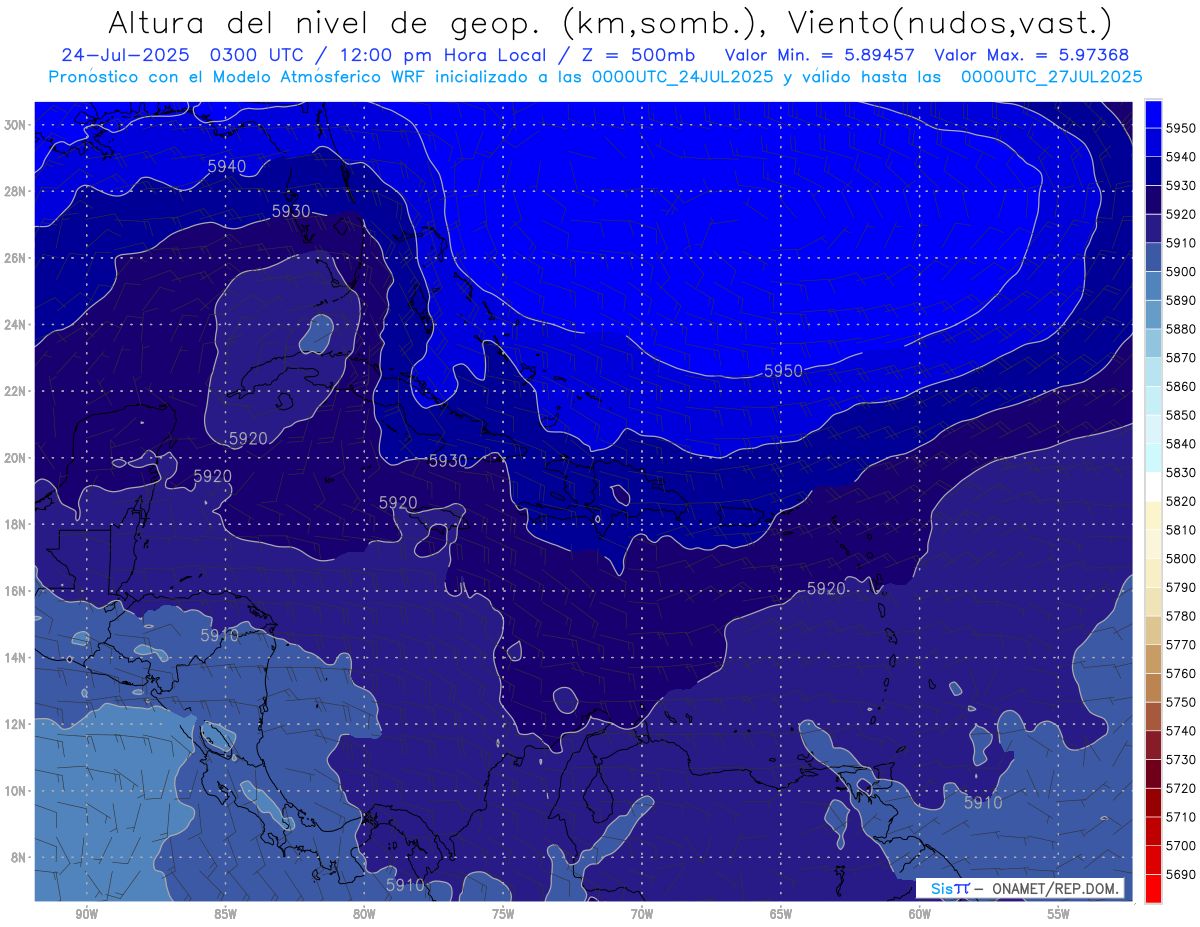Click the 5900 value on the color scale

click(1181, 271)
